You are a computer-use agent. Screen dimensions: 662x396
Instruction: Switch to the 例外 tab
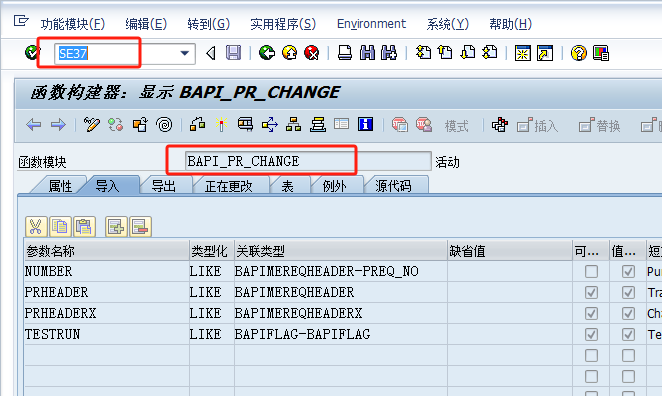334,186
